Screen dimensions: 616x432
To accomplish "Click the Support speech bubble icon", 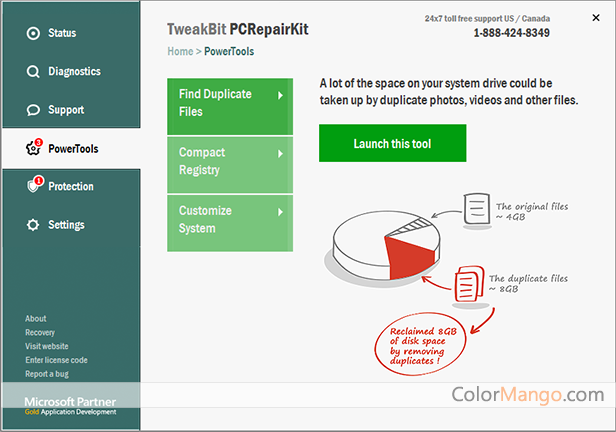I will point(33,110).
